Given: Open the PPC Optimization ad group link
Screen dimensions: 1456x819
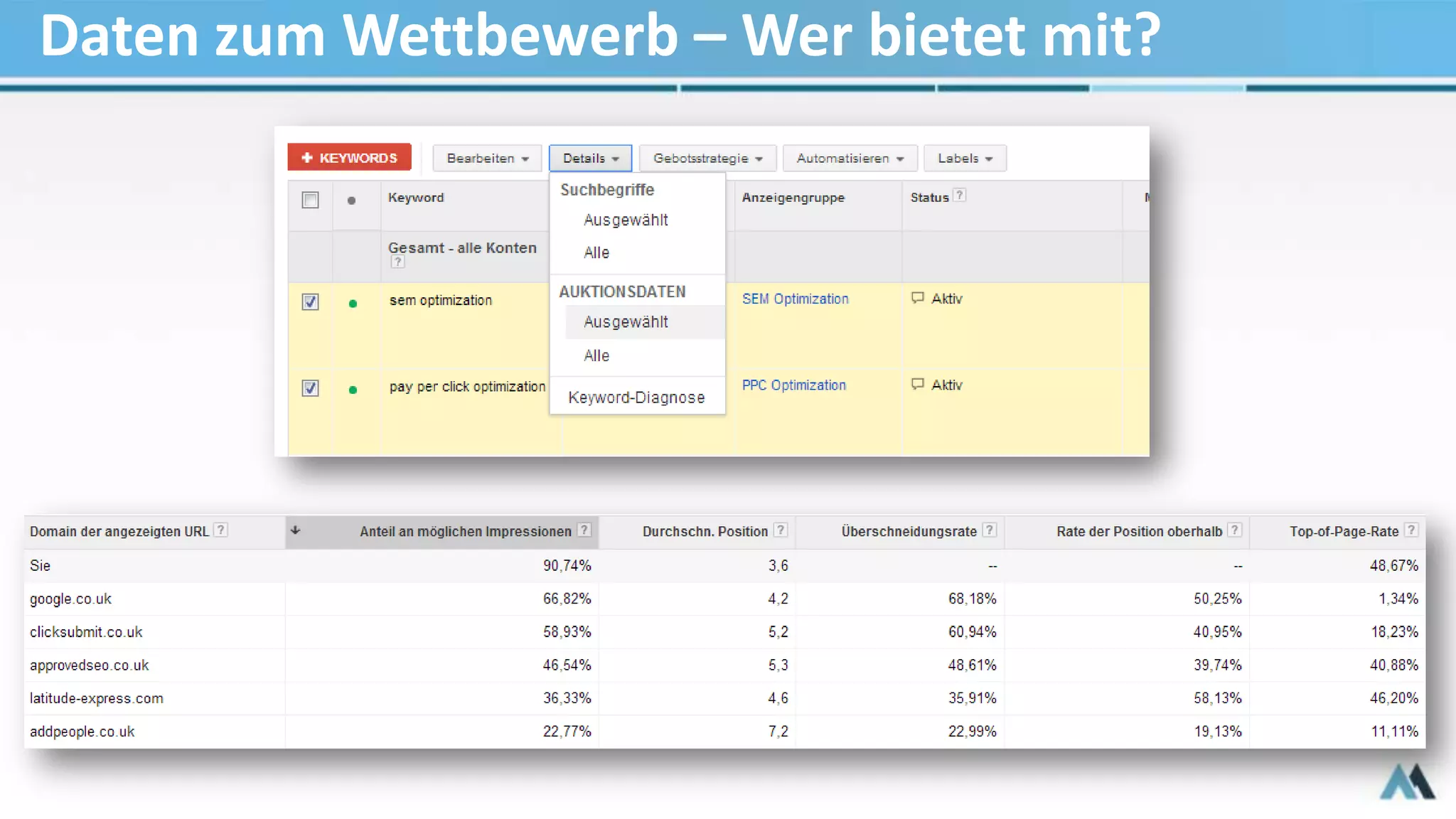Looking at the screenshot, I should click(x=793, y=385).
